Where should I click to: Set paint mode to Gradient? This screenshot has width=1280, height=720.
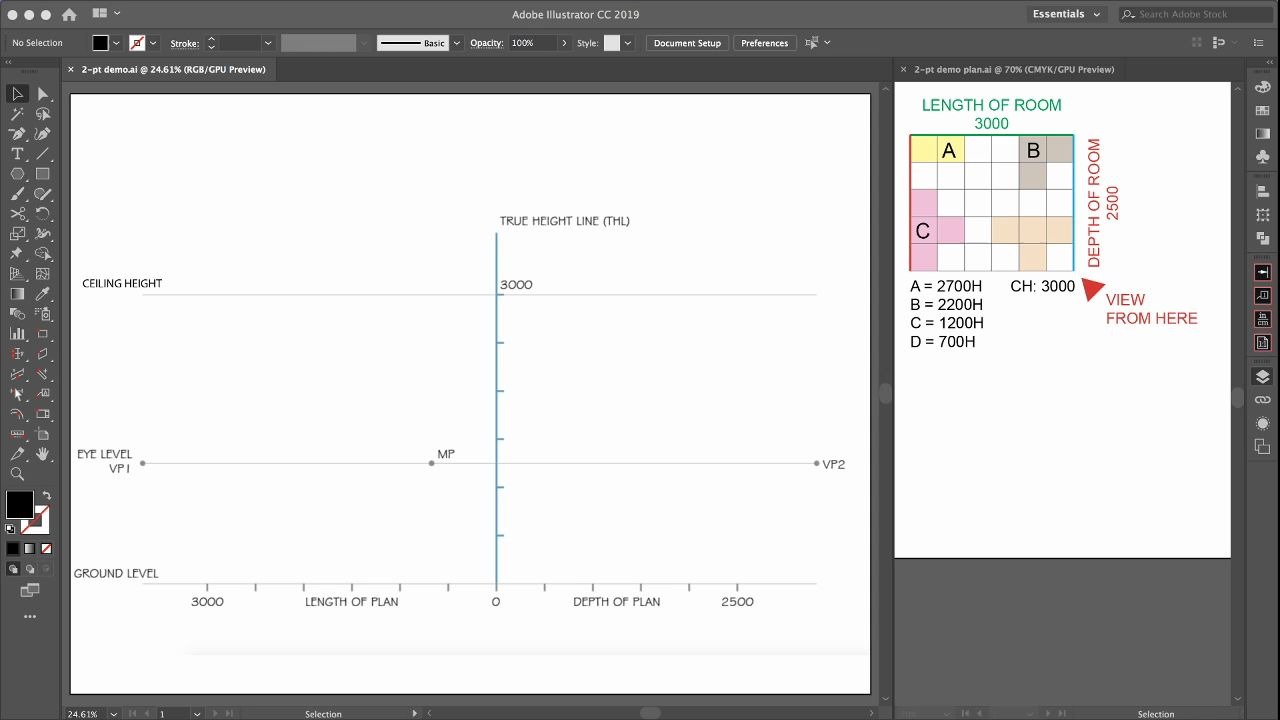coord(29,549)
